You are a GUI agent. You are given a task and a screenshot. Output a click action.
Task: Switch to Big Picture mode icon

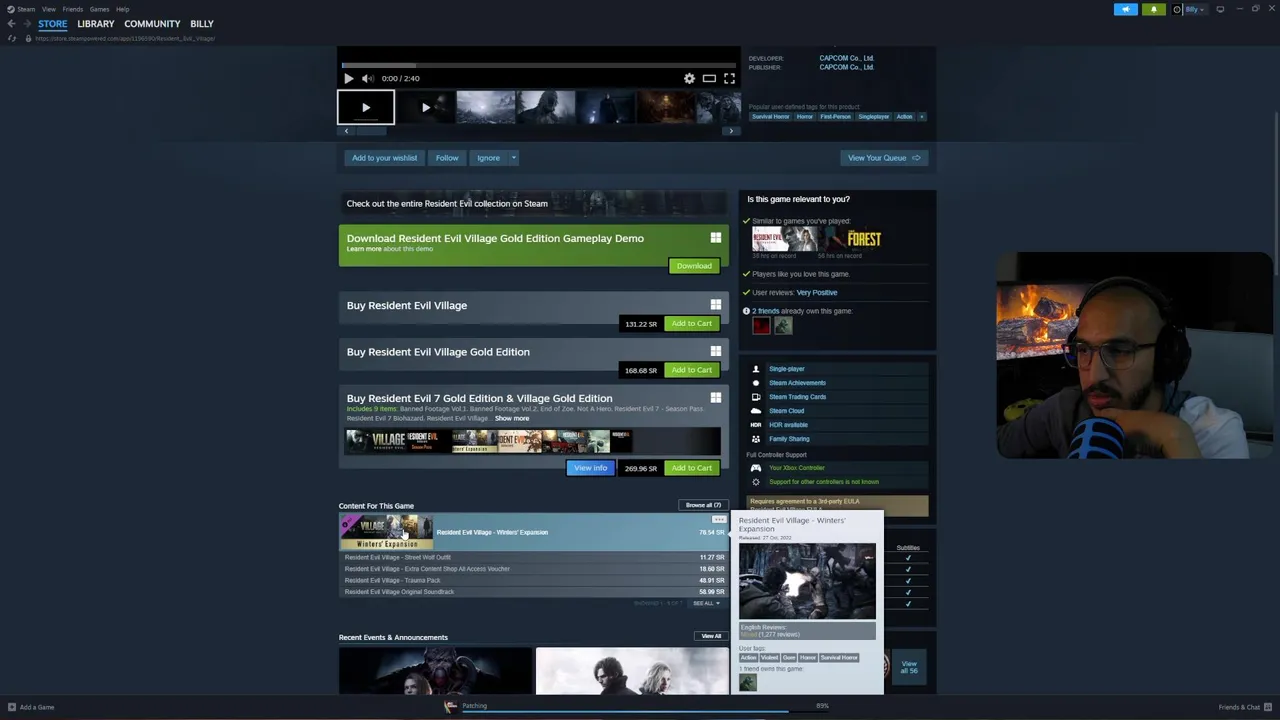tap(1220, 9)
